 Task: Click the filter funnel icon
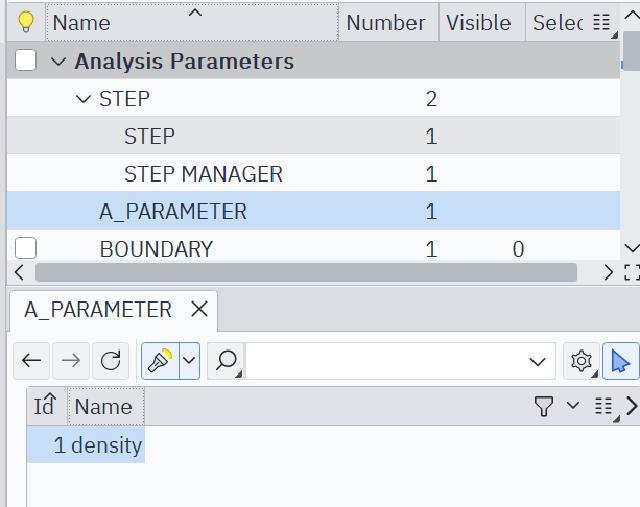(x=544, y=405)
